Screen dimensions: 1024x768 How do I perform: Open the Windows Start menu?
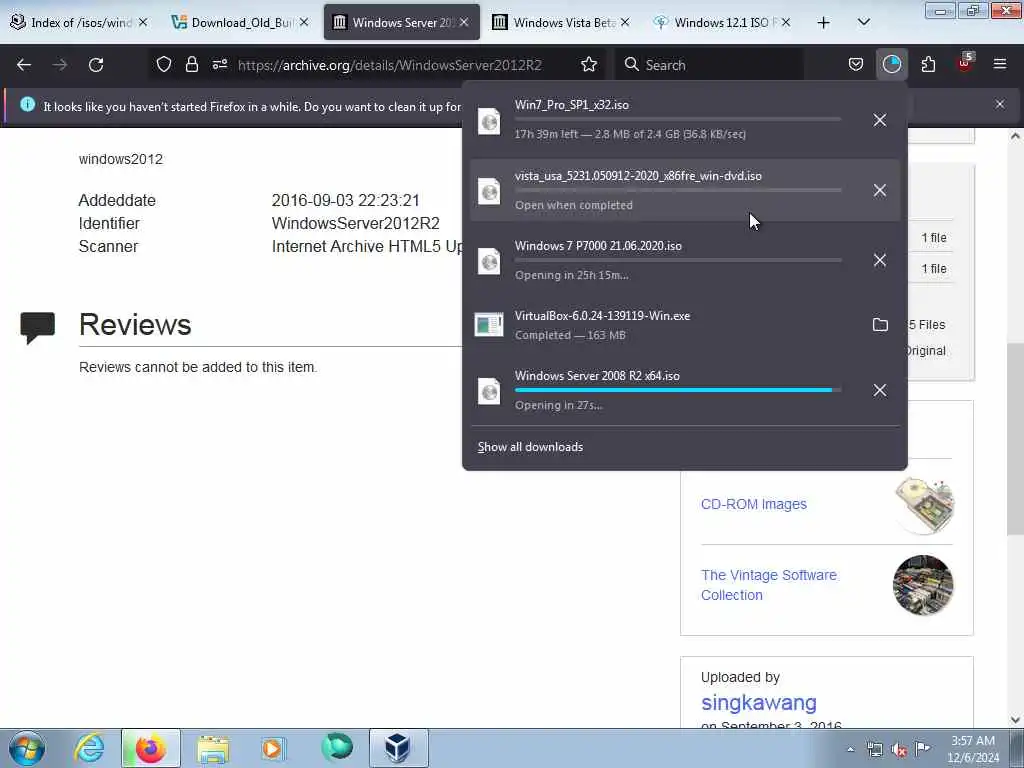click(27, 748)
